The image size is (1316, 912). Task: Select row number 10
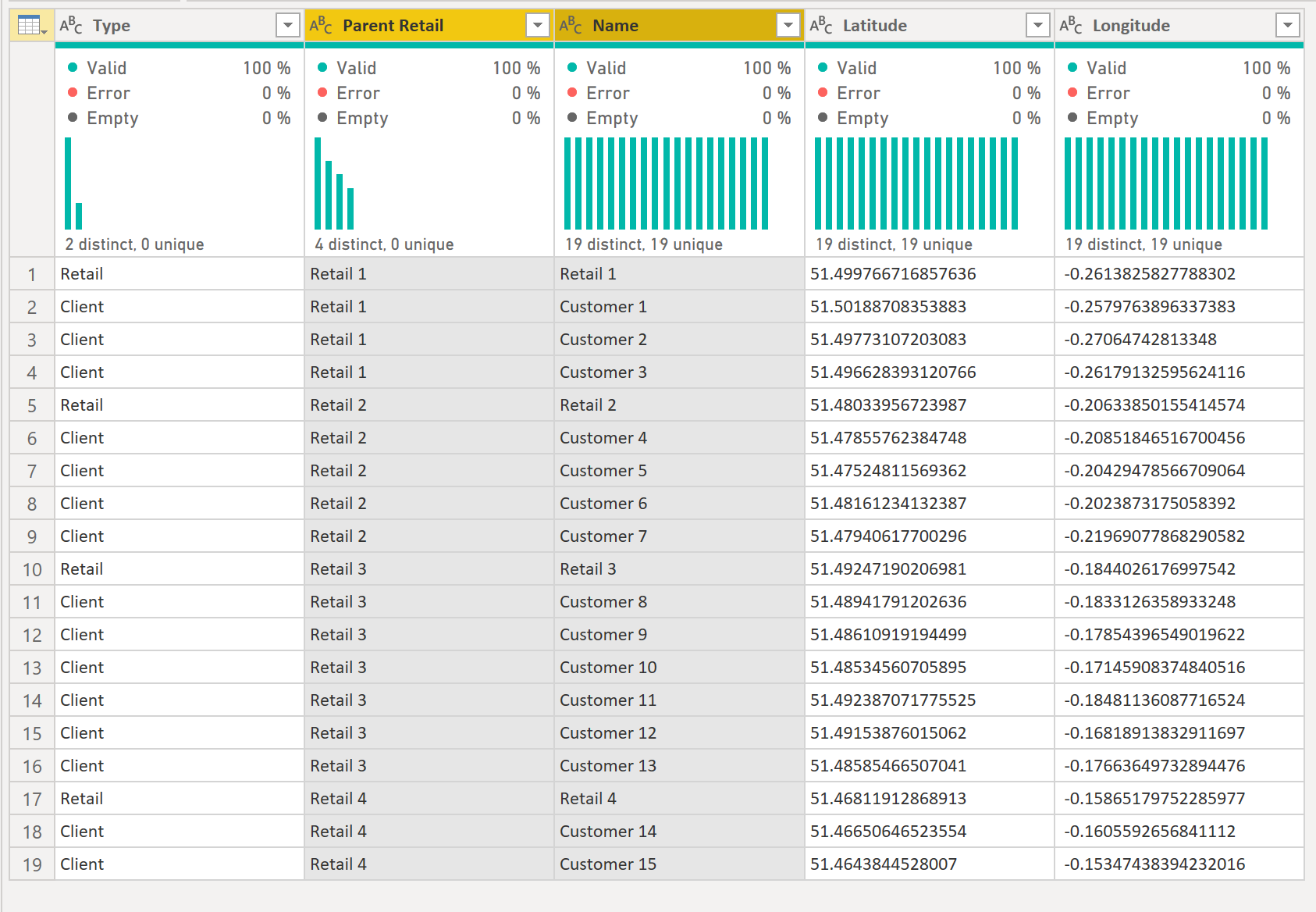tap(32, 569)
